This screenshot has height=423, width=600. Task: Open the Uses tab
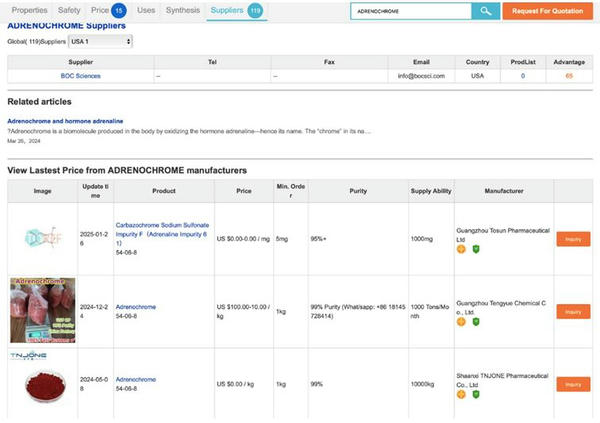(x=146, y=10)
